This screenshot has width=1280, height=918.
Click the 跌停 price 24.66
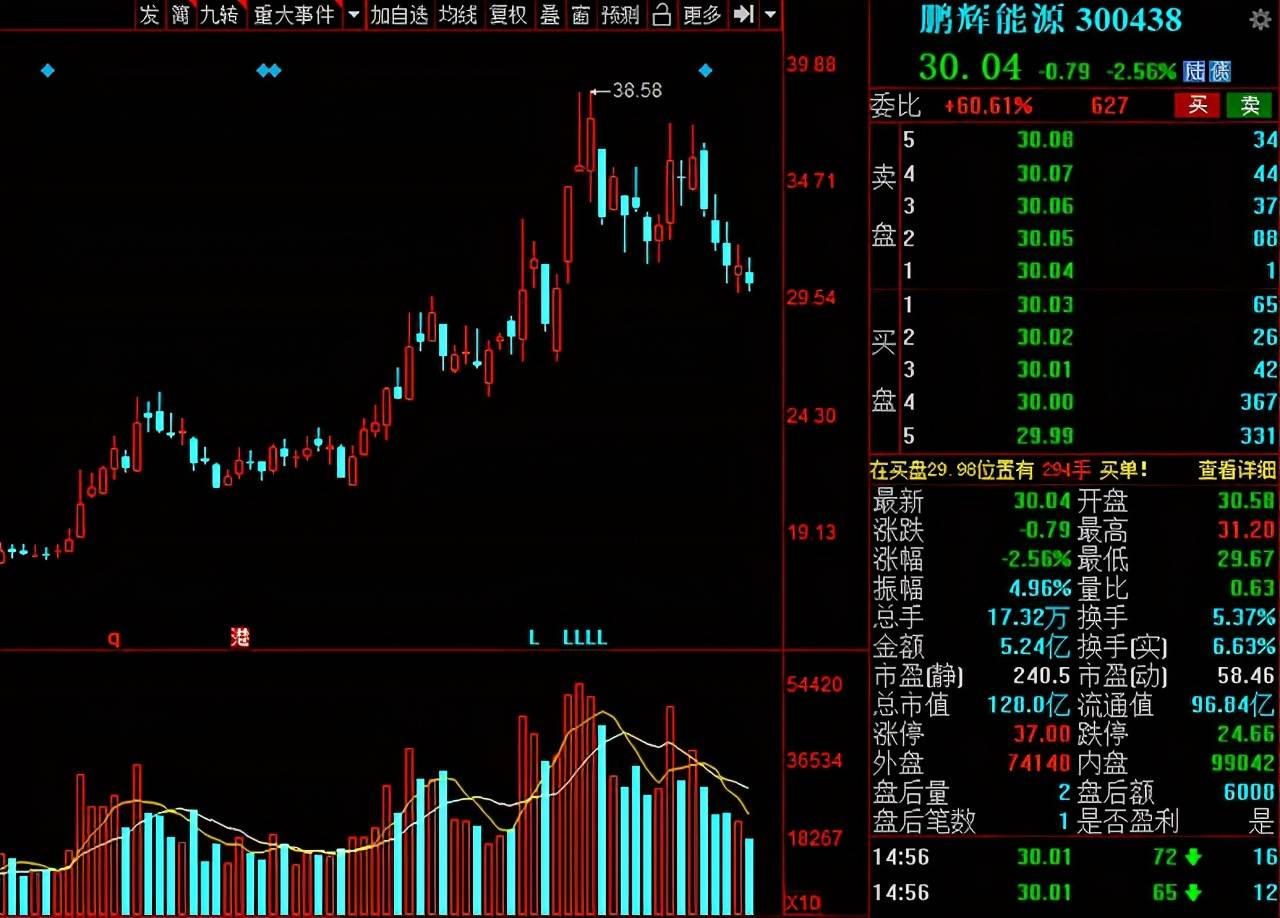click(1246, 734)
